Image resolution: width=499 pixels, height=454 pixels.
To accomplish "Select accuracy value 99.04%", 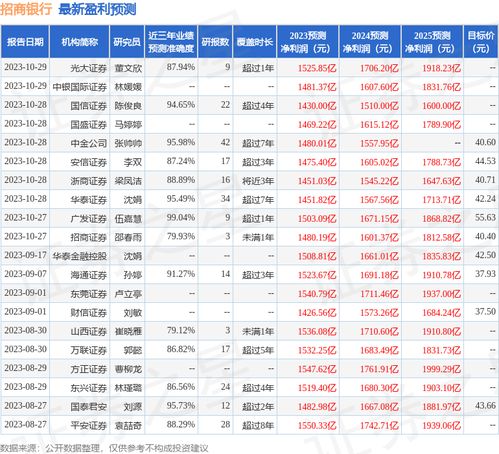I will point(181,218).
